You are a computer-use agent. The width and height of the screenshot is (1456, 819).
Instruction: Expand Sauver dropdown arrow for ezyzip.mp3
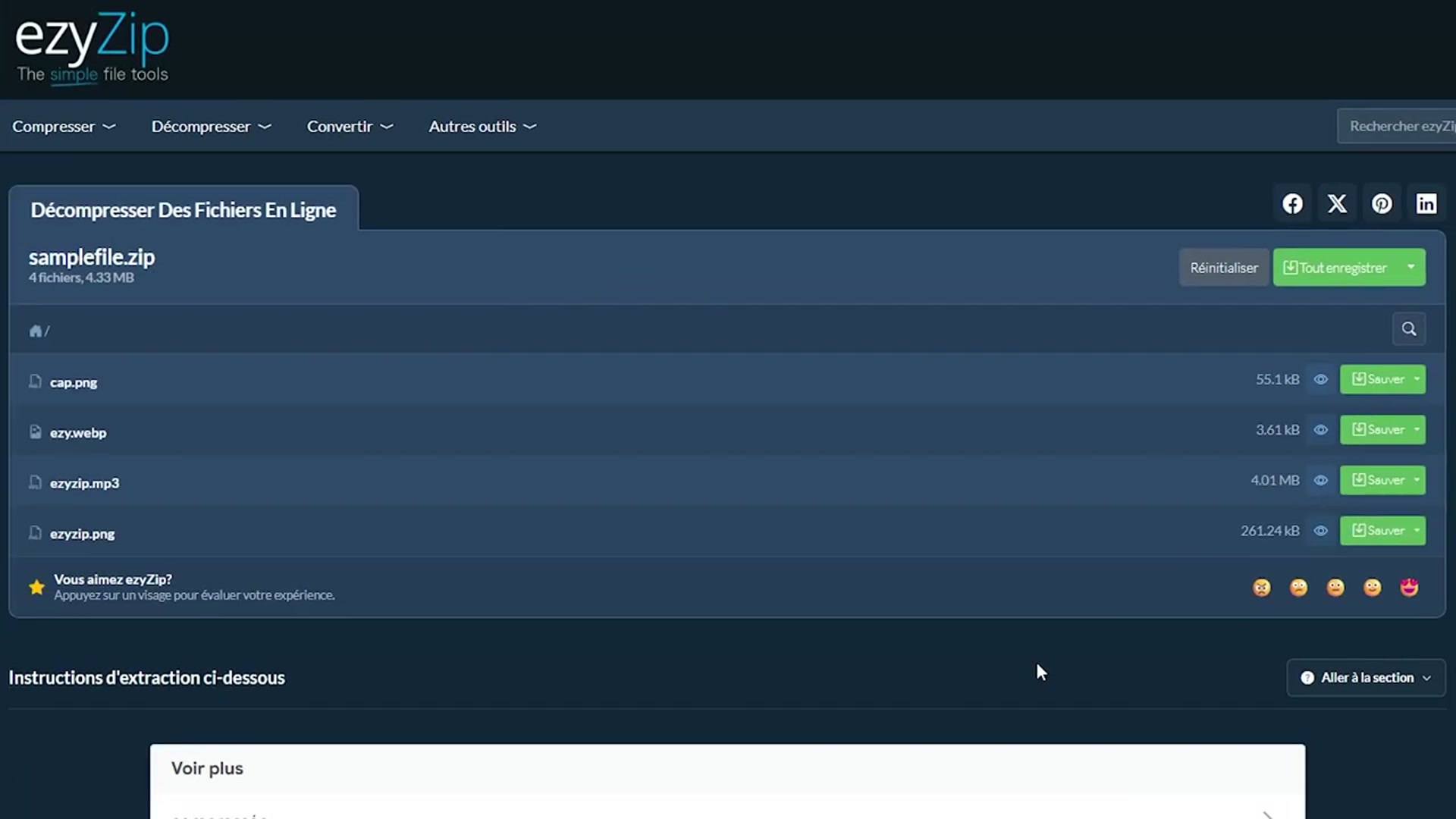click(1417, 480)
